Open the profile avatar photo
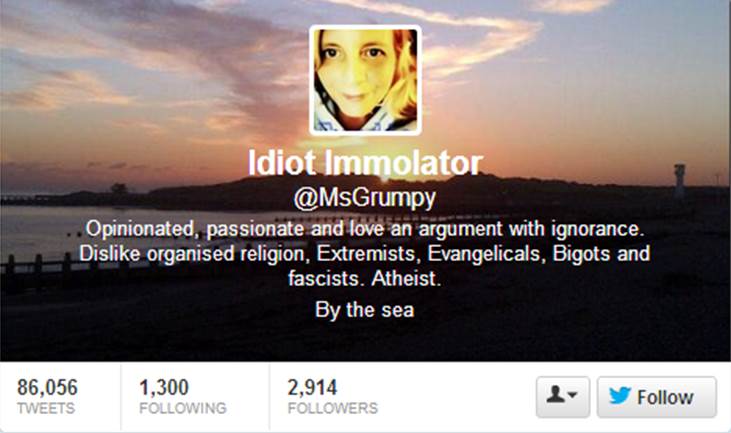 pyautogui.click(x=365, y=80)
